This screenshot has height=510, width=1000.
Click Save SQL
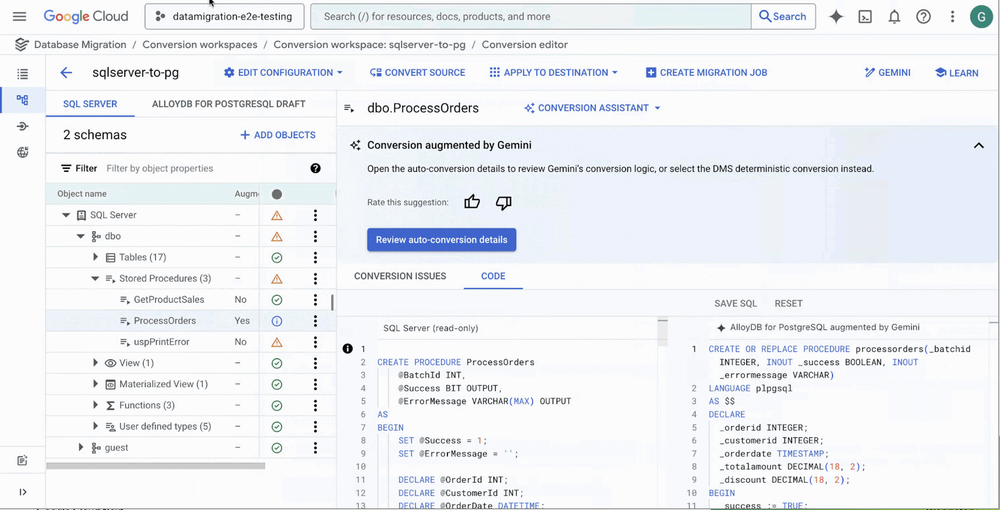(735, 303)
